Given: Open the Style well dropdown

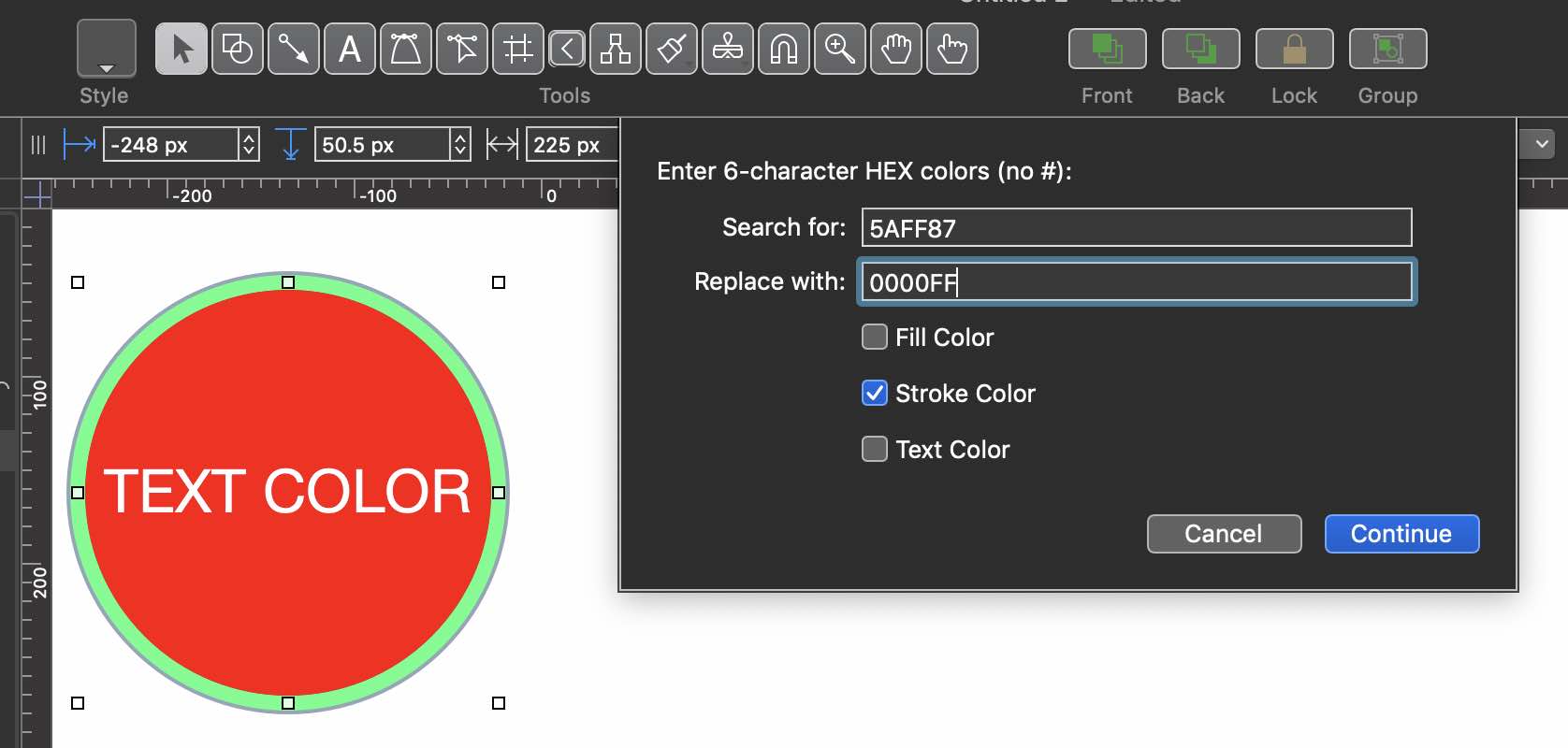Looking at the screenshot, I should (x=107, y=49).
